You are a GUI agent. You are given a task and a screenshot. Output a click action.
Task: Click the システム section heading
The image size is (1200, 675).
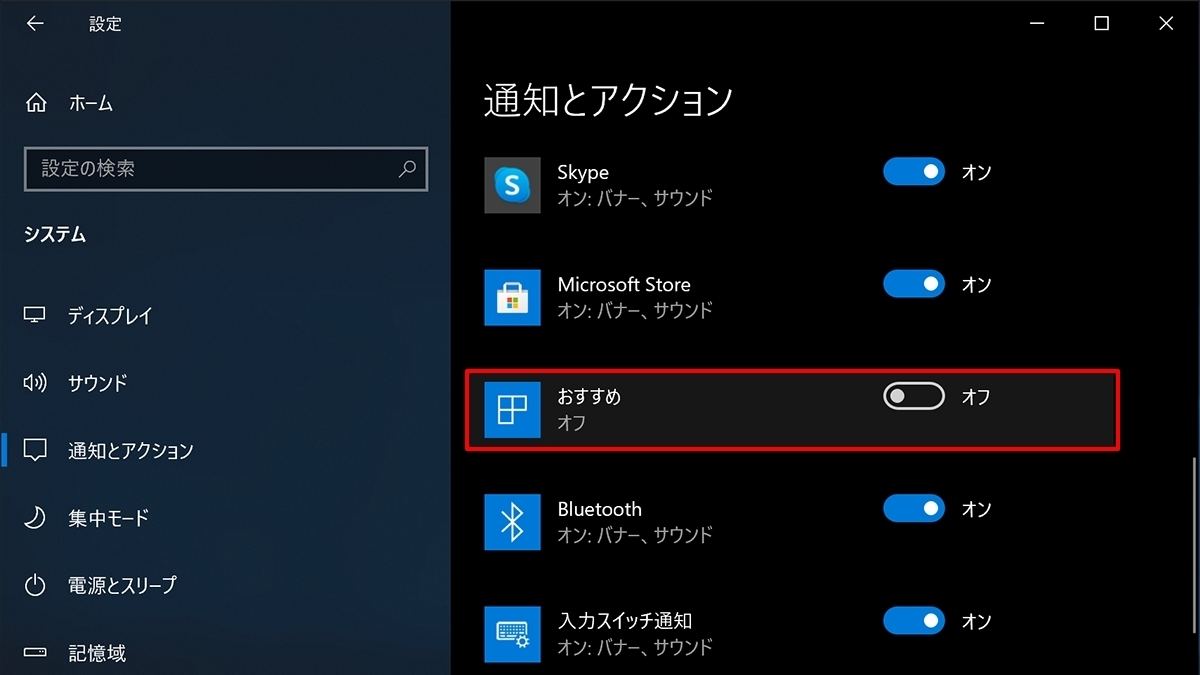pos(55,234)
